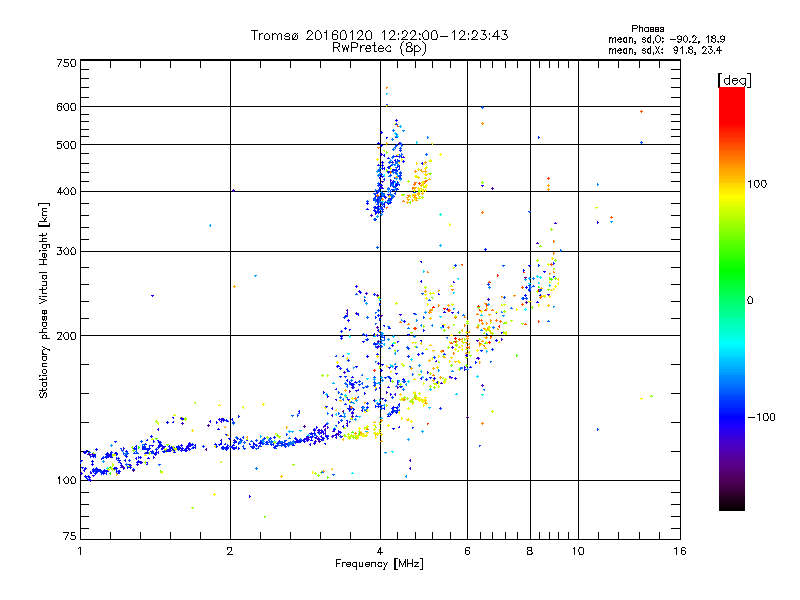Click the y-axis title "Stationary phase Virtual Height [km]"
The height and width of the screenshot is (600, 800).
[44, 301]
